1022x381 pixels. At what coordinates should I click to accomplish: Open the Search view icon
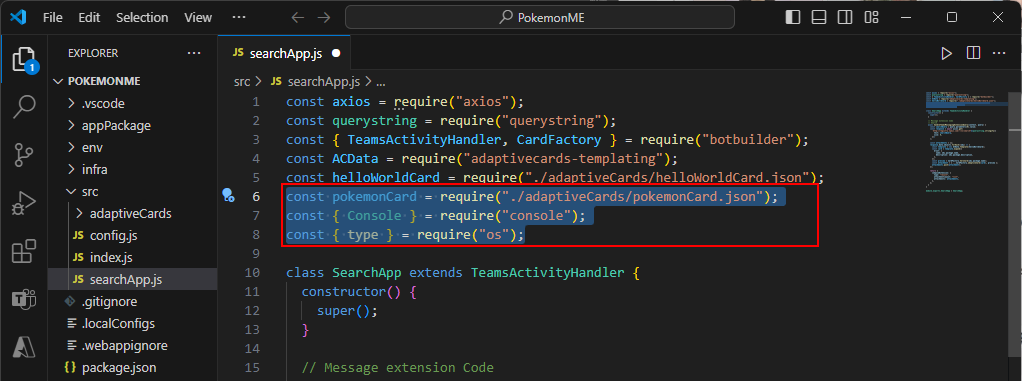[24, 106]
